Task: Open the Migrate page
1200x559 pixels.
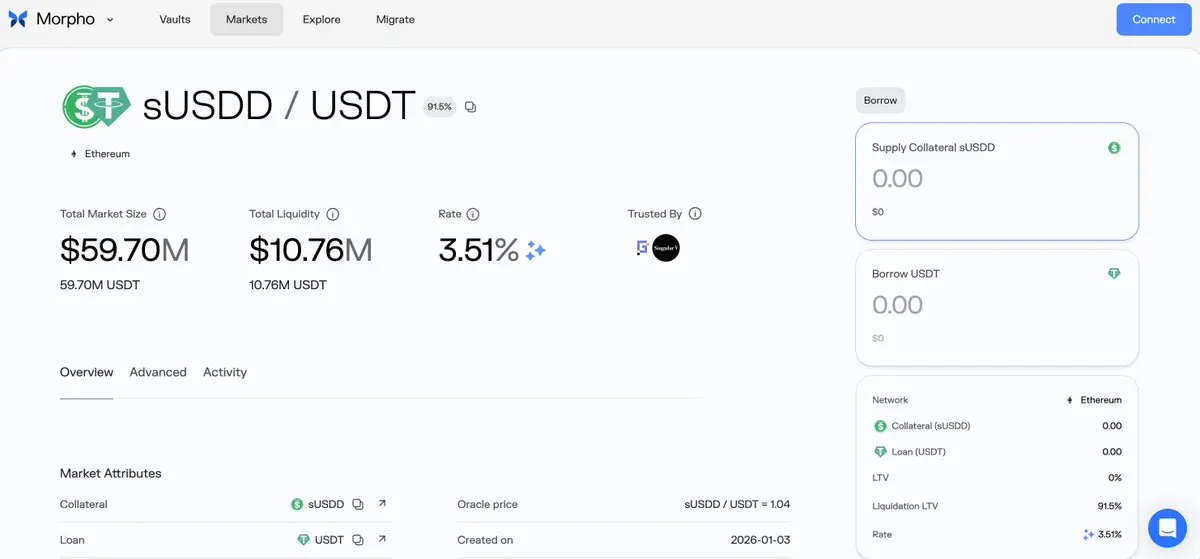Action: [x=395, y=19]
